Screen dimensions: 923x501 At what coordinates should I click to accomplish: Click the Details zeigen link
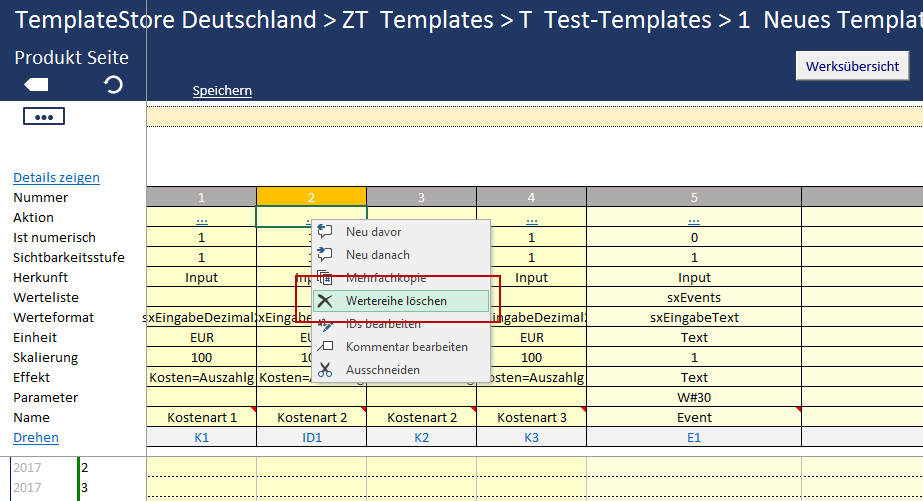56,178
